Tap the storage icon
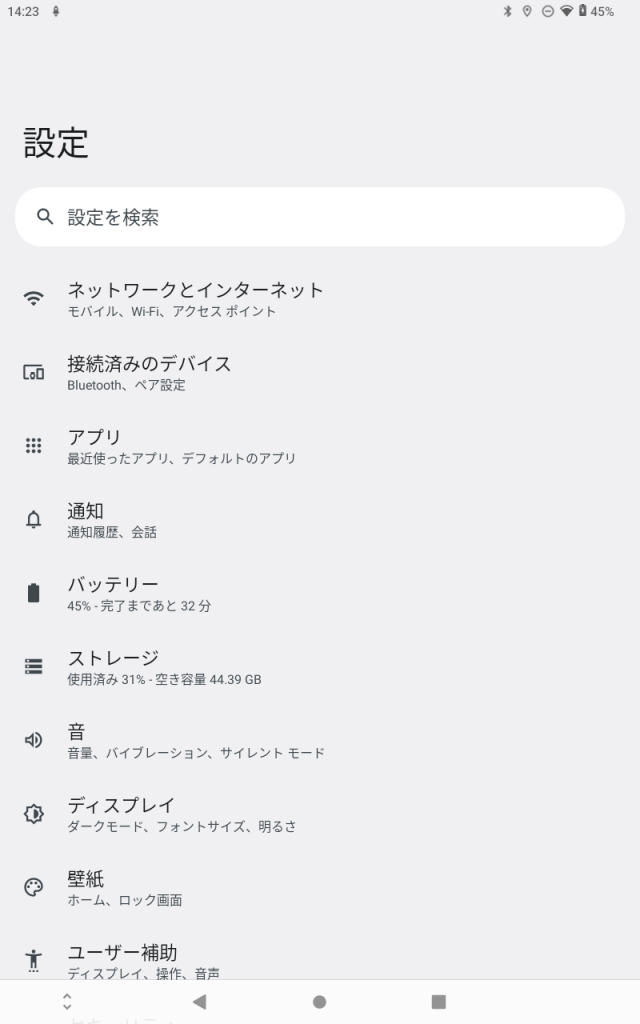The height and width of the screenshot is (1024, 640). (x=34, y=666)
